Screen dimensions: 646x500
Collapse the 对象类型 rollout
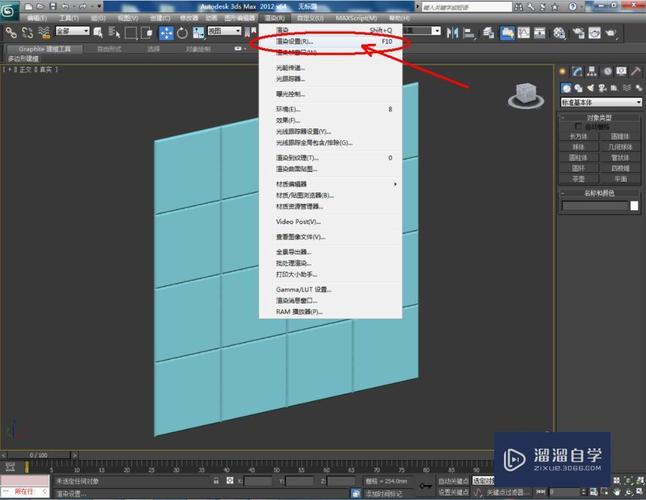pyautogui.click(x=600, y=117)
